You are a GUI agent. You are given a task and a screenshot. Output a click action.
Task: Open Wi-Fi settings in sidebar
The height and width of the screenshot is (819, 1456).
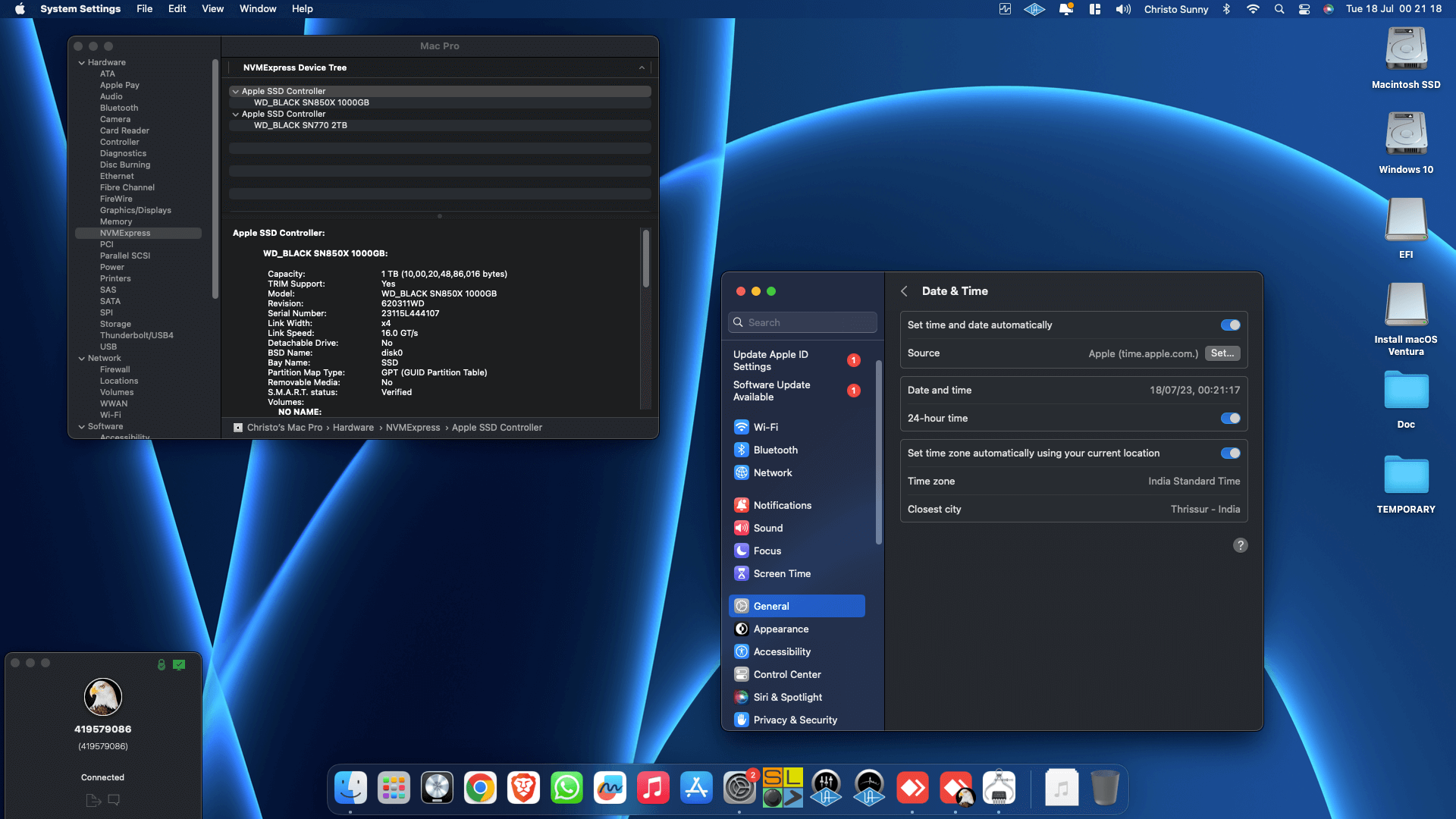point(796,427)
